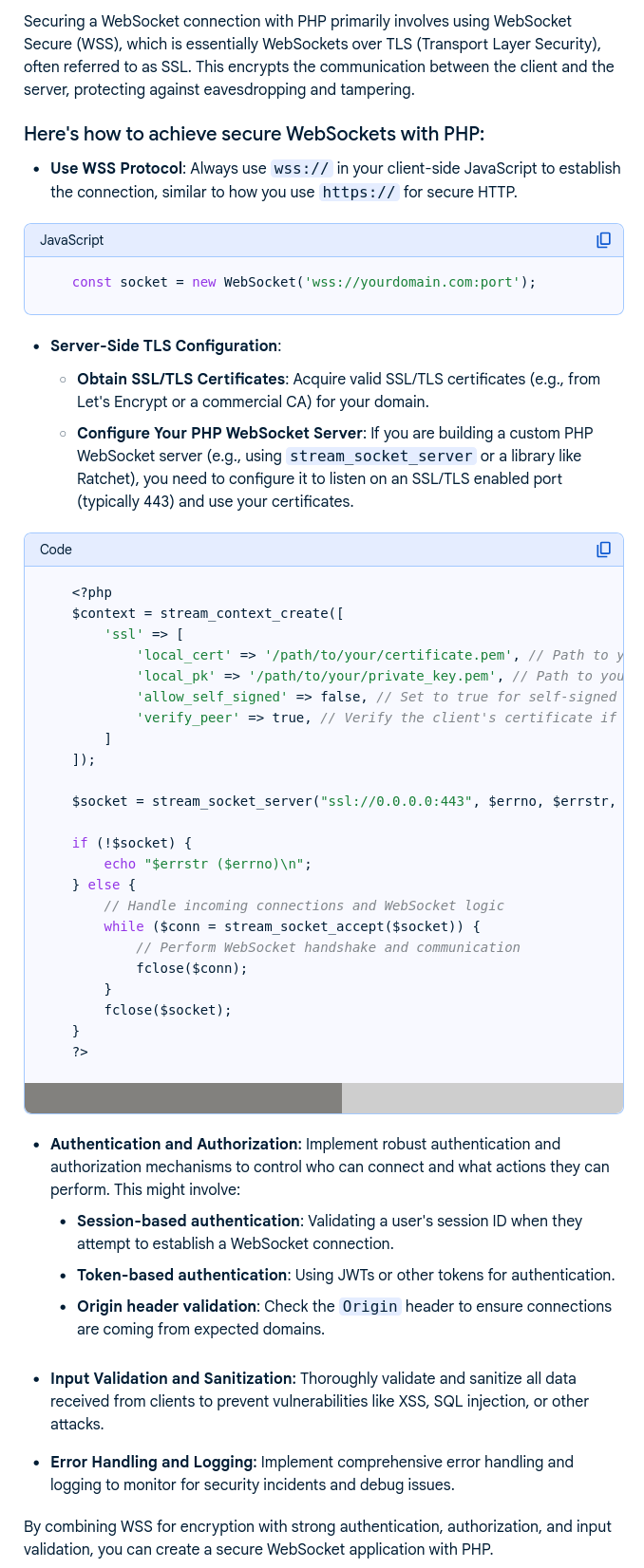Click the bold 'Server-Side TLS Configuration' text
644x1568 pixels.
pos(163,345)
